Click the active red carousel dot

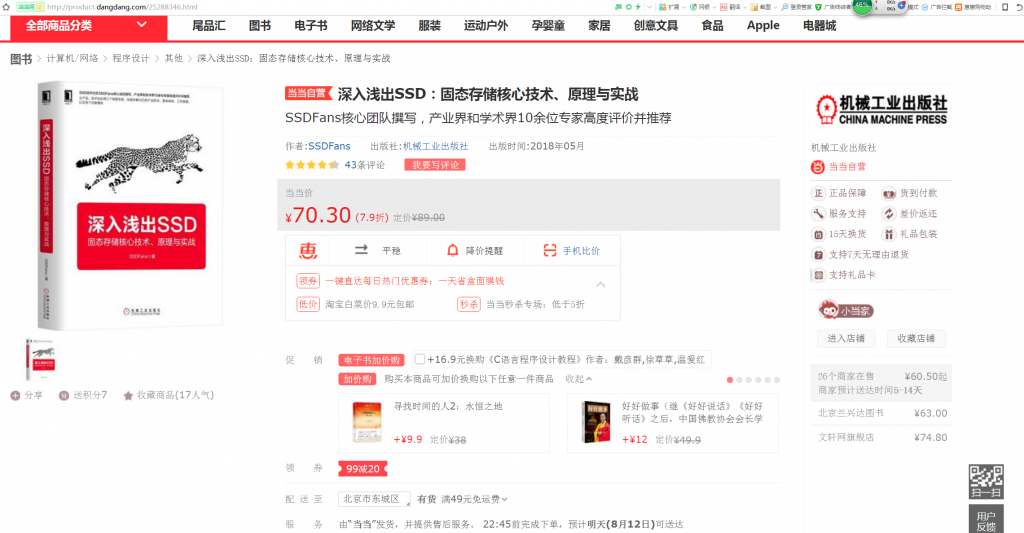[x=729, y=380]
